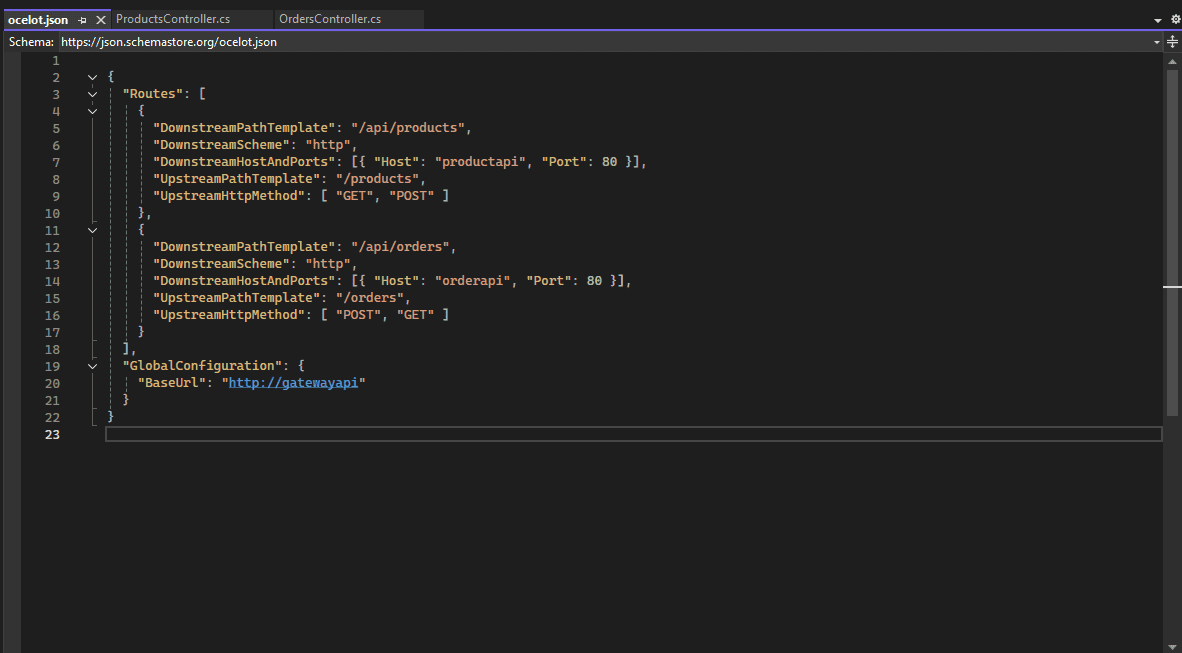Click Port value 80 on line 14

[x=594, y=281]
